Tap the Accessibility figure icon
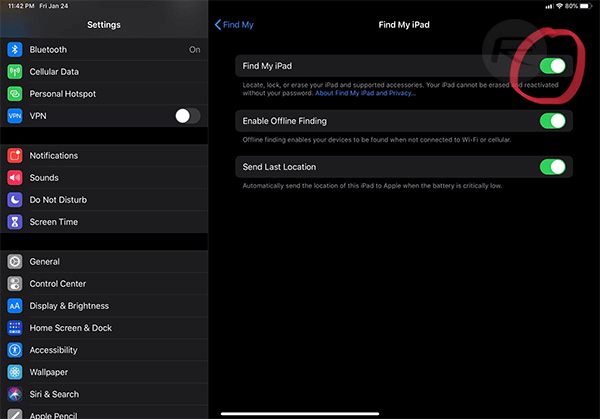The height and width of the screenshot is (419, 600). tap(15, 350)
